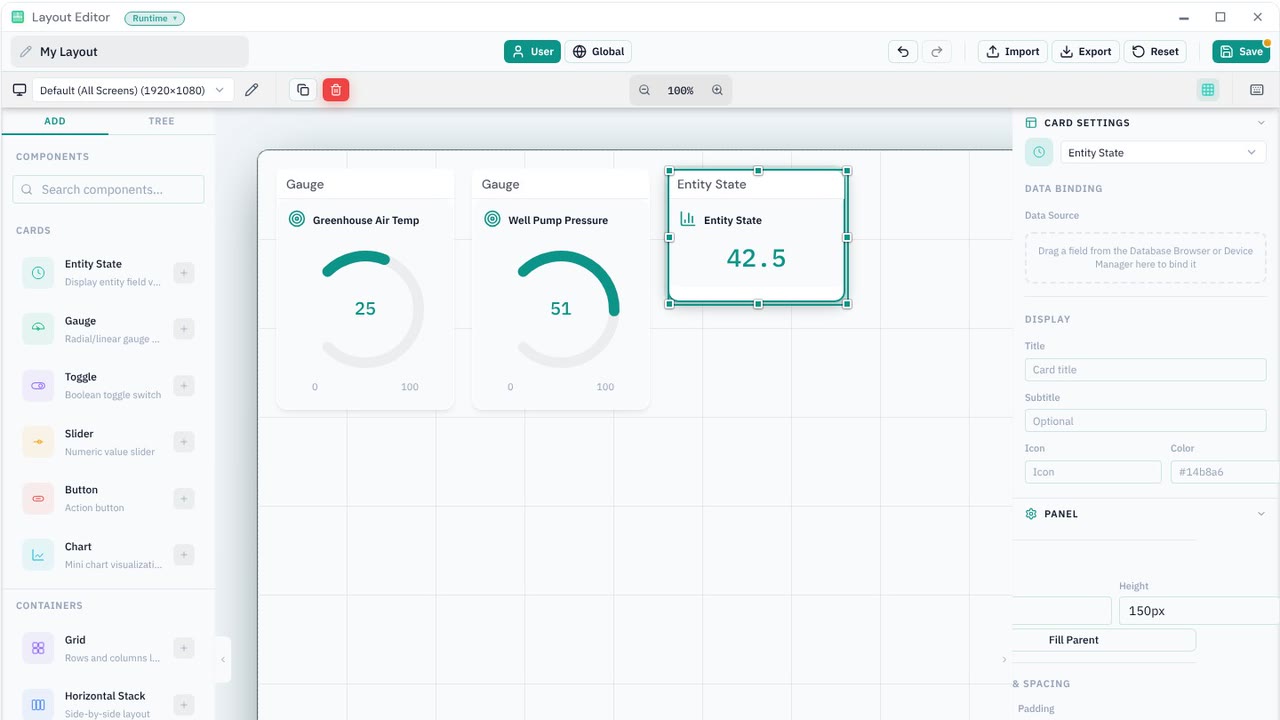The width and height of the screenshot is (1280, 720).
Task: Click the Grid container icon in the Containers list
Action: click(38, 648)
